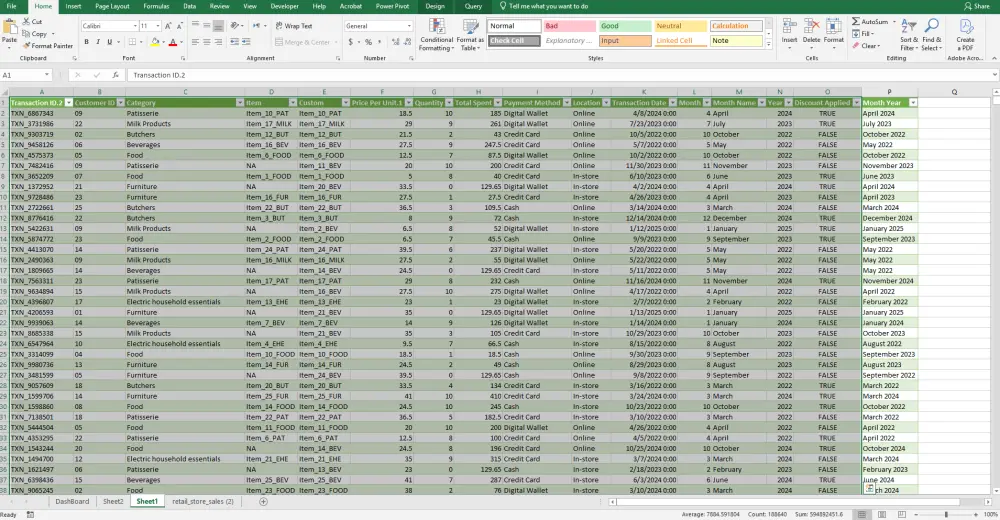Image resolution: width=1000 pixels, height=520 pixels.
Task: Open the Fill dropdown
Action: 864,34
